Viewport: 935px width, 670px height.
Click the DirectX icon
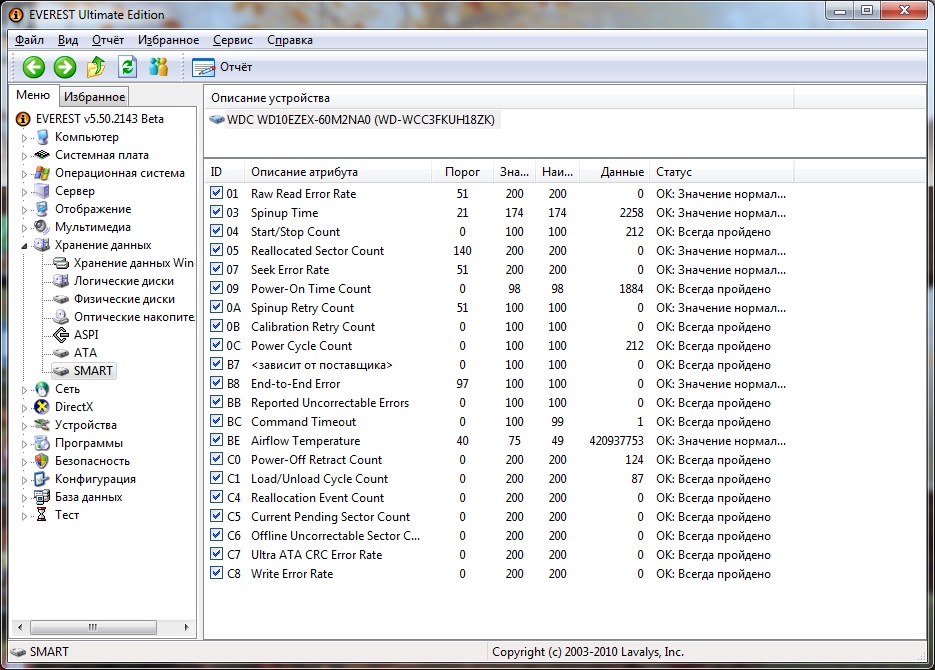[42, 407]
